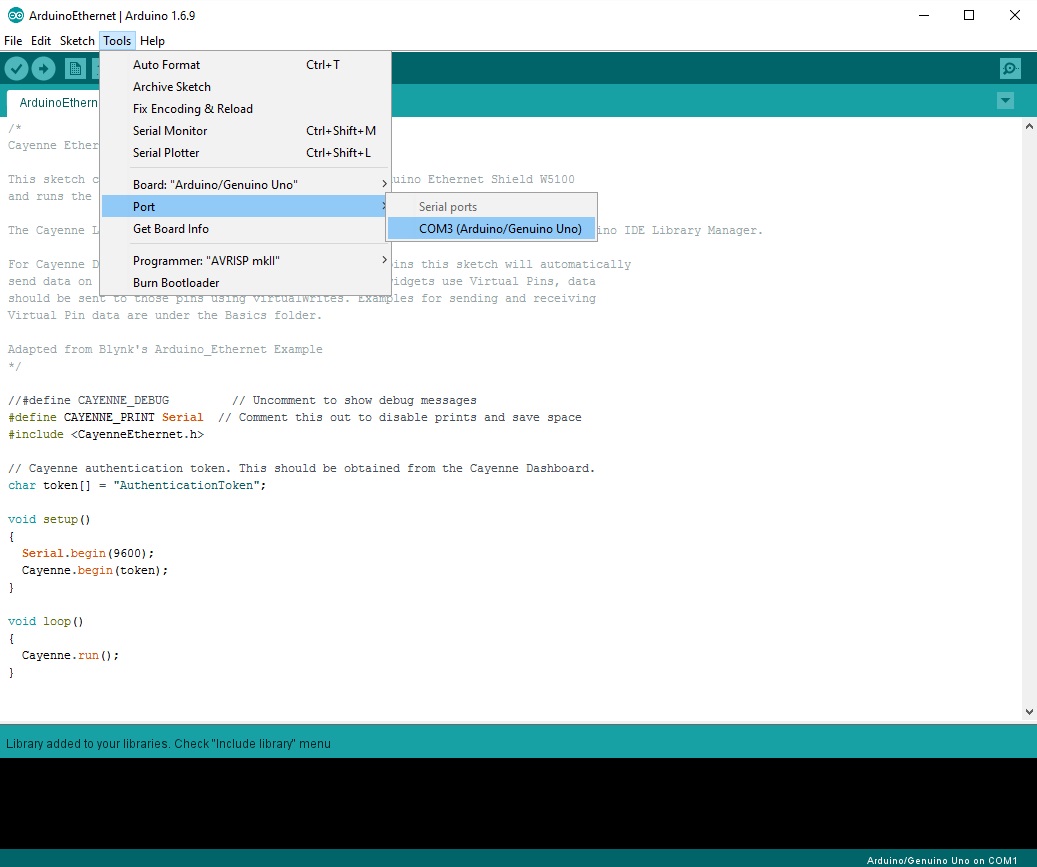Choose Get Board Info
Image resolution: width=1037 pixels, height=867 pixels.
click(245, 229)
